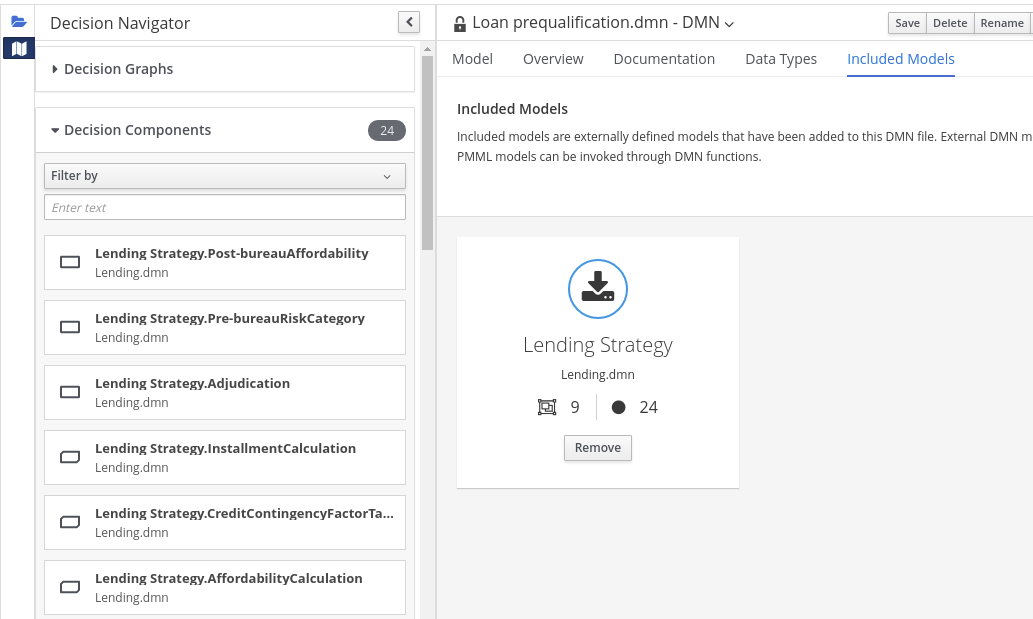
Task: Collapse the Decision Components section
Action: [x=55, y=130]
